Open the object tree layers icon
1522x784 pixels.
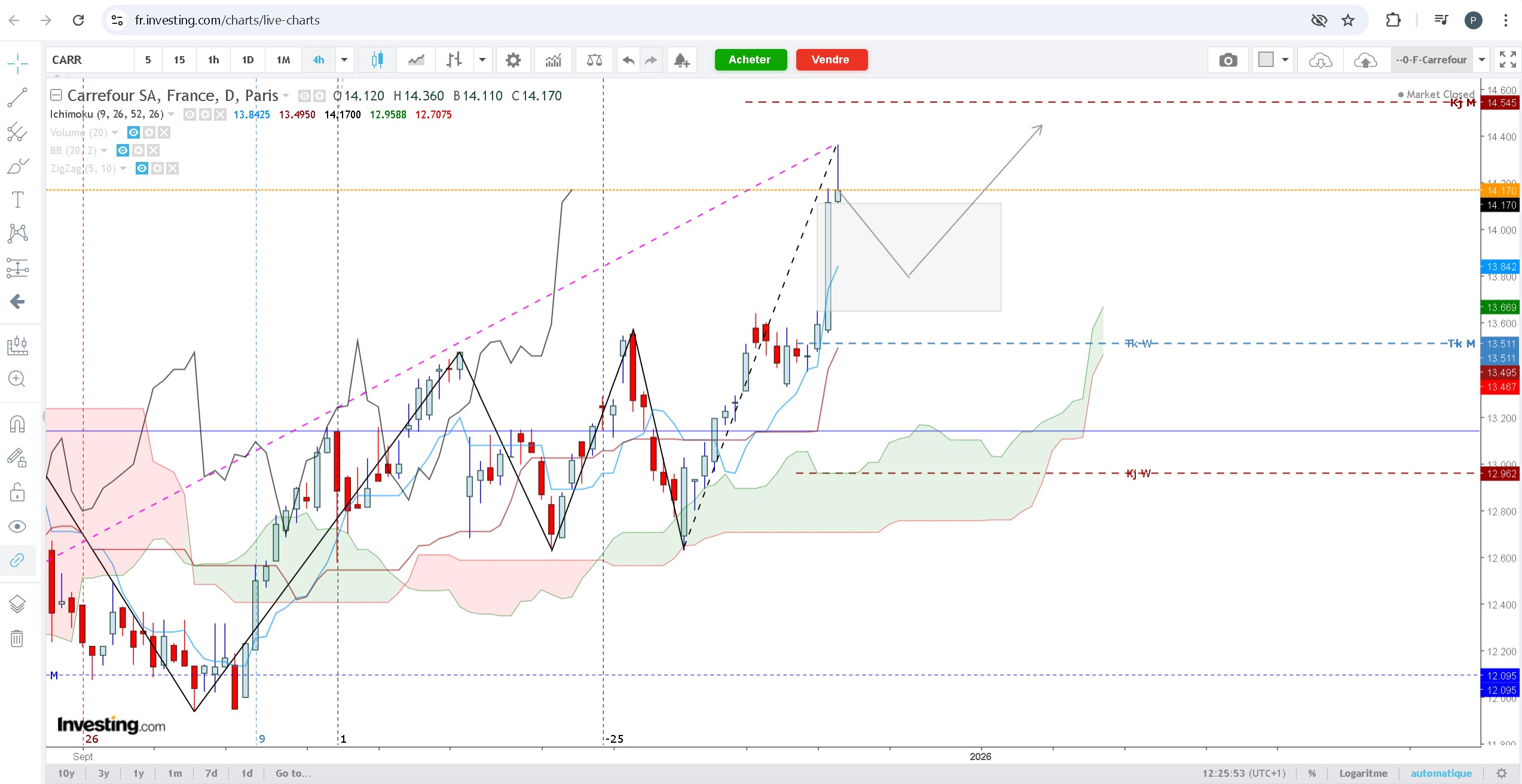pos(17,605)
